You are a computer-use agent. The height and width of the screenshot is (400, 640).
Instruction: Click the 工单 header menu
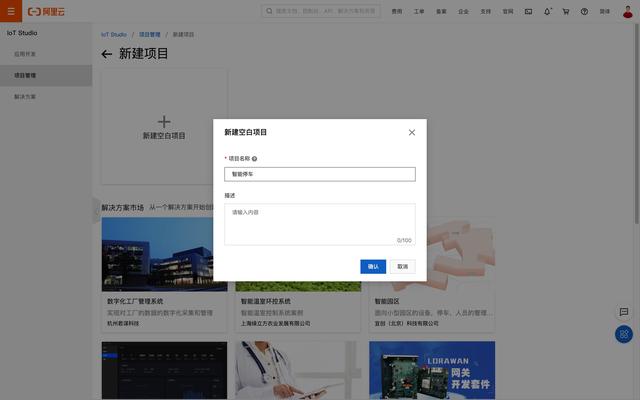(419, 11)
